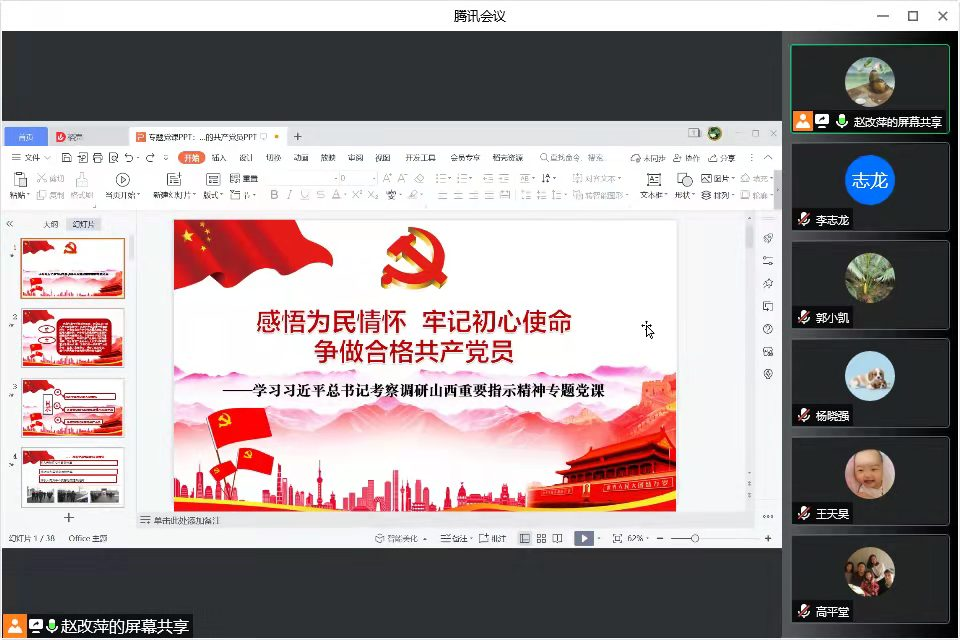Collapse the slide thumbnail panel
The image size is (960, 640).
tap(10, 225)
